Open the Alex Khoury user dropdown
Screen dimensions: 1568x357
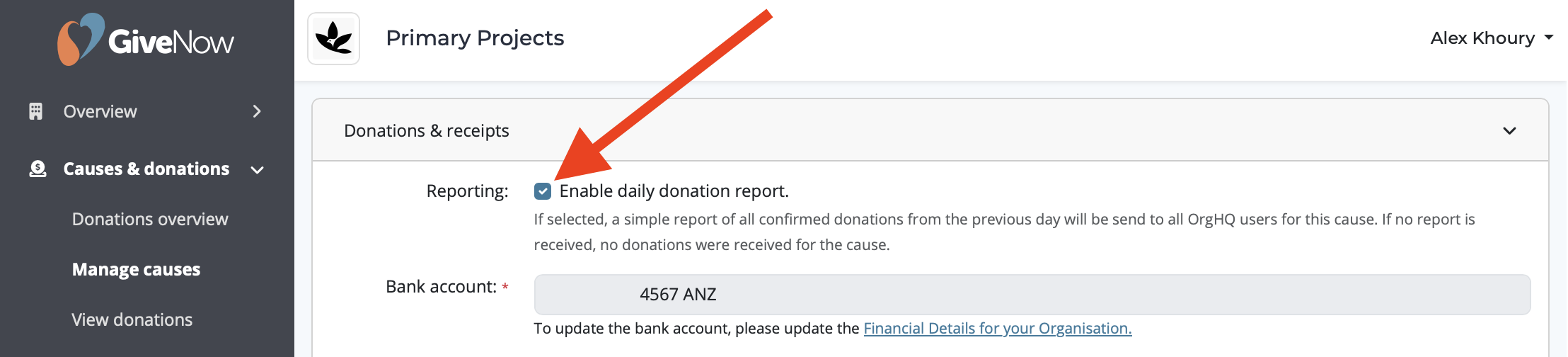coord(1492,38)
